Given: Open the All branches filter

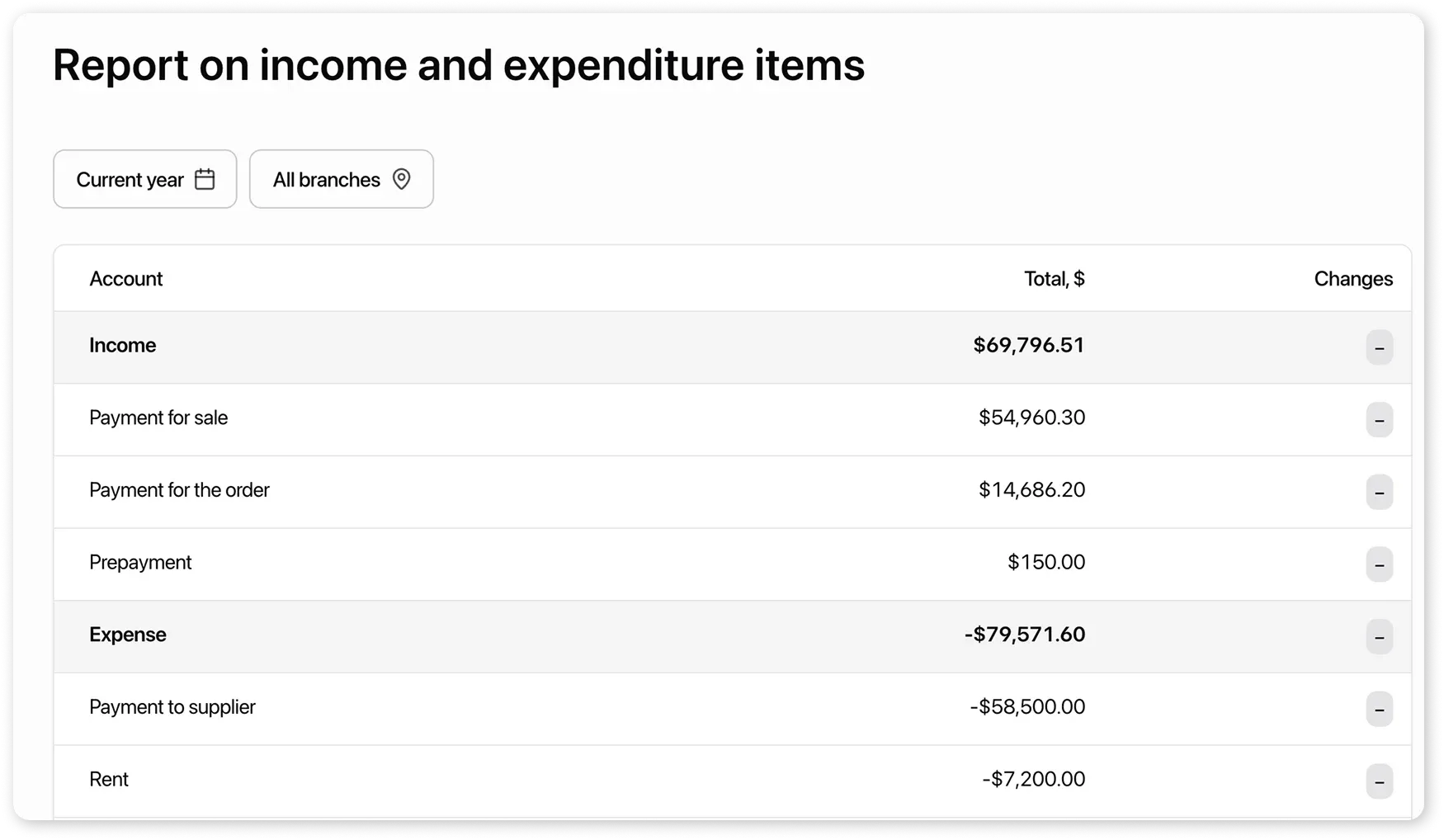Looking at the screenshot, I should pyautogui.click(x=326, y=178).
